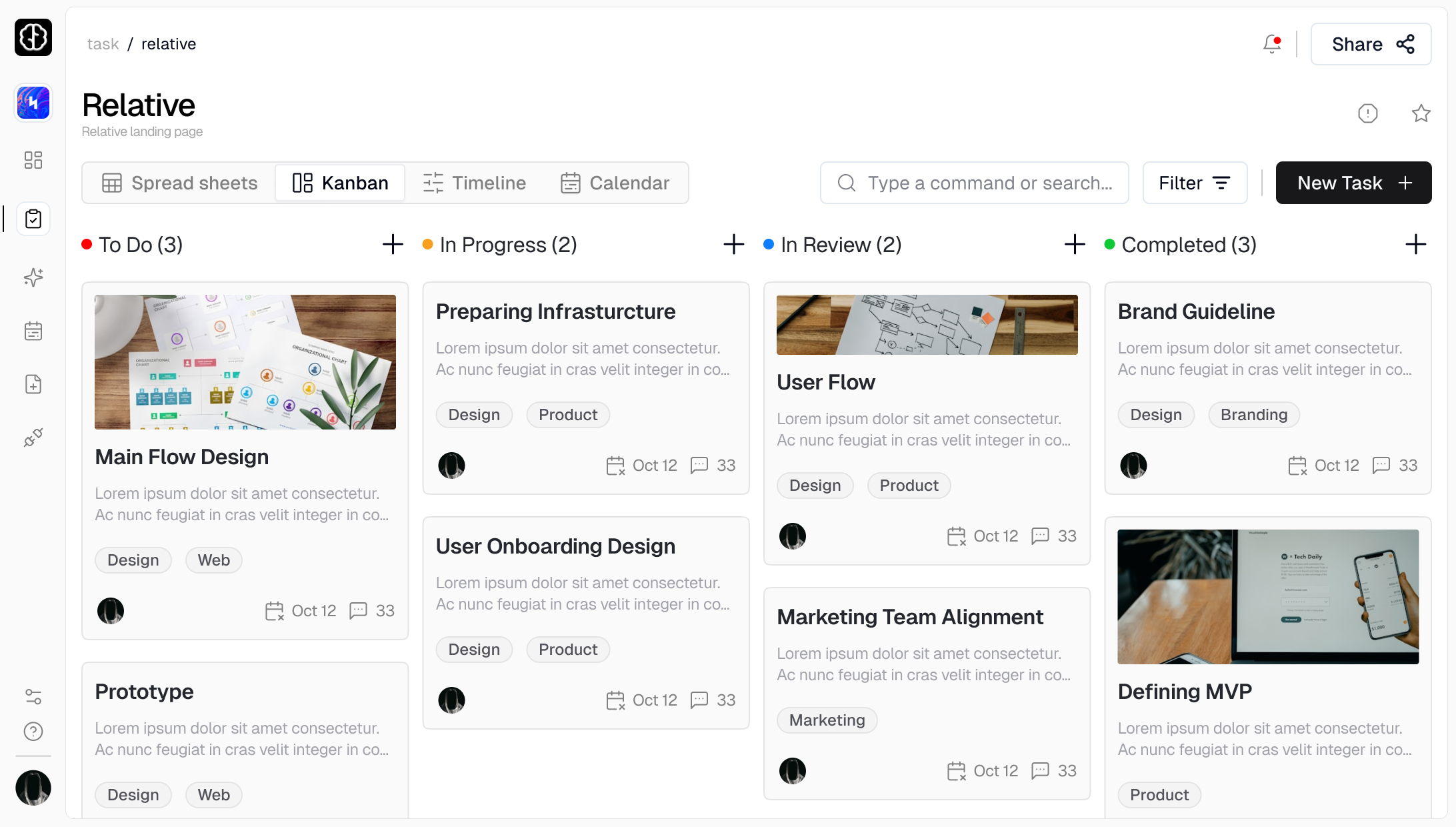The image size is (1456, 827).
Task: Open the Filter options
Action: pyautogui.click(x=1194, y=183)
